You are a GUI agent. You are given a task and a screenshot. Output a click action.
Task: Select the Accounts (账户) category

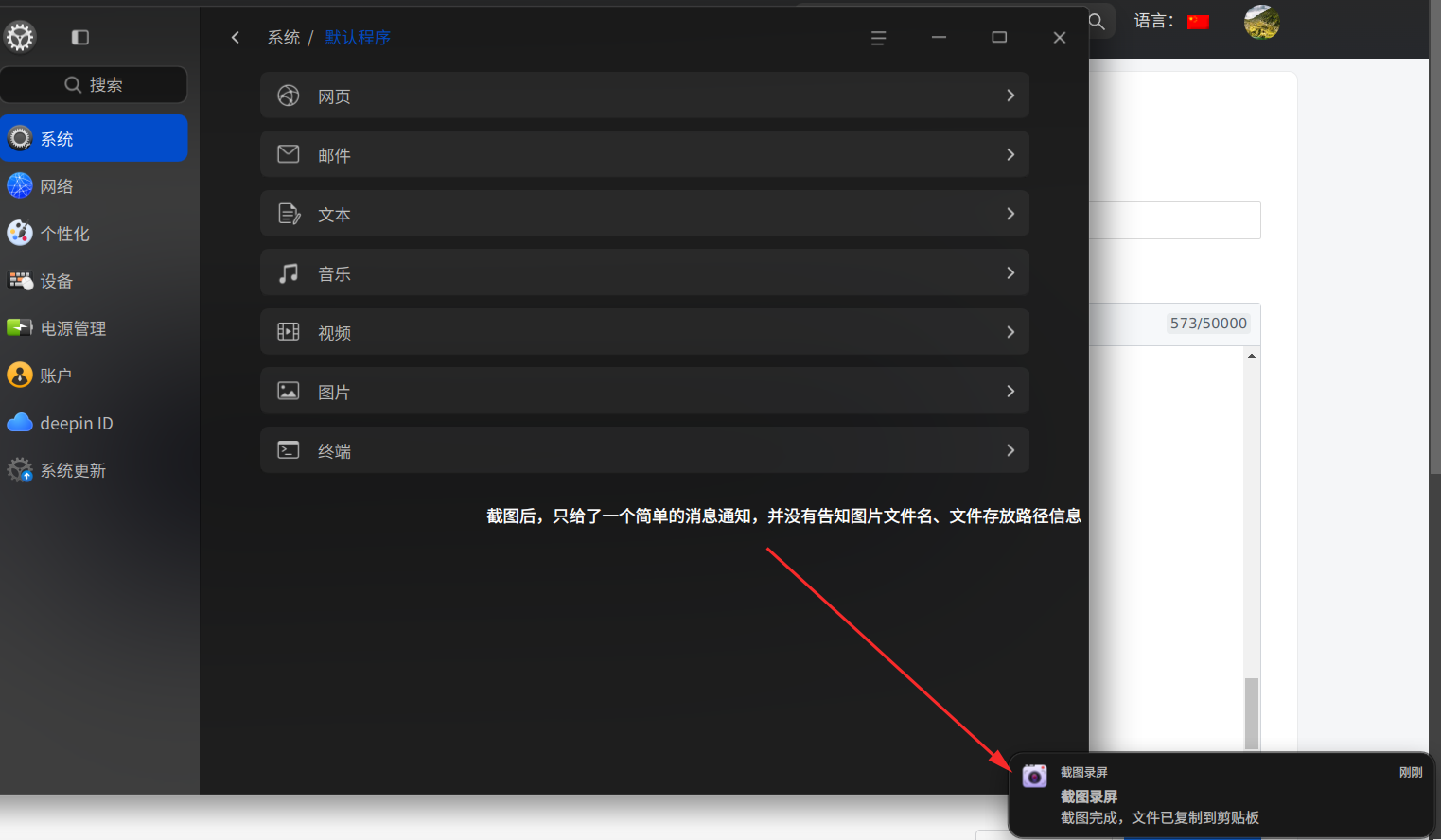[x=94, y=376]
